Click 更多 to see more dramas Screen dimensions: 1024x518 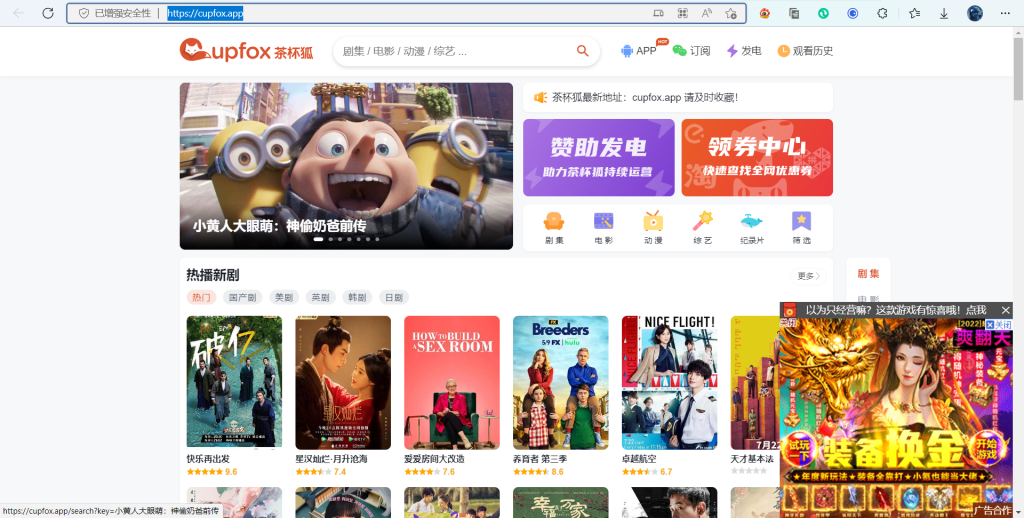pyautogui.click(x=808, y=276)
